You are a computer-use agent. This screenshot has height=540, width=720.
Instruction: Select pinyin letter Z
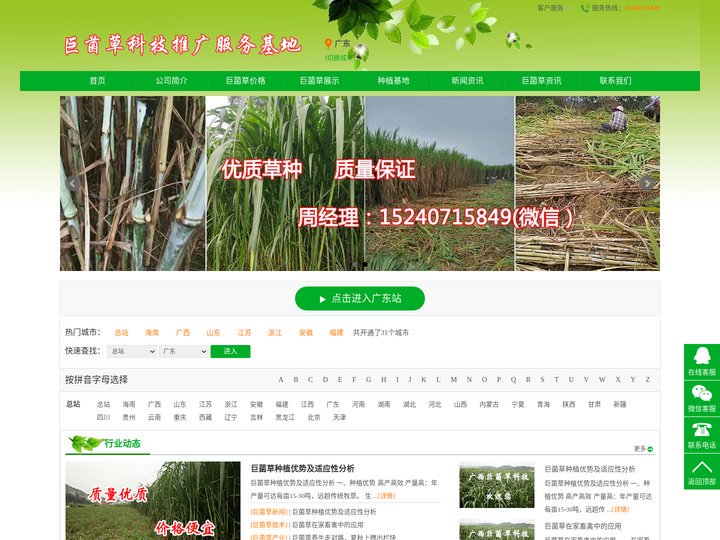click(x=648, y=380)
